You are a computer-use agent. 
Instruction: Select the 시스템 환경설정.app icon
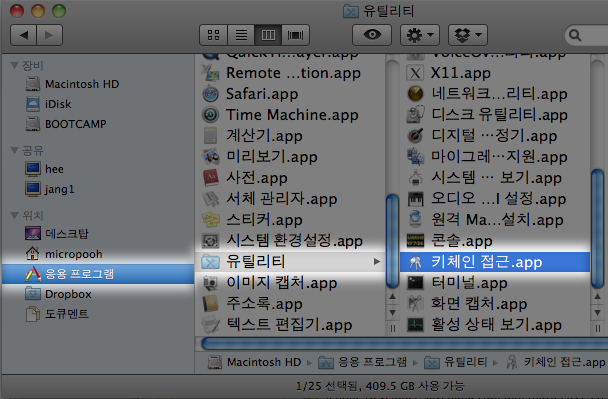point(211,241)
